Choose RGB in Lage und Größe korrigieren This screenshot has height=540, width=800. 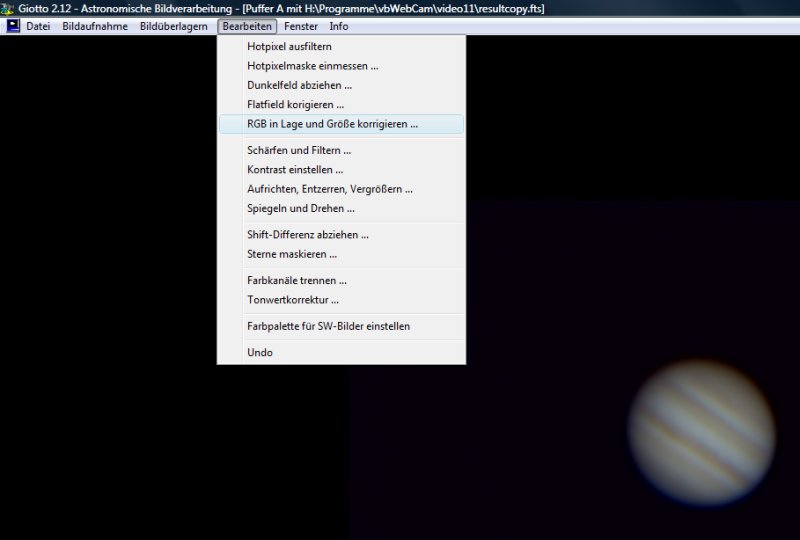(x=341, y=124)
